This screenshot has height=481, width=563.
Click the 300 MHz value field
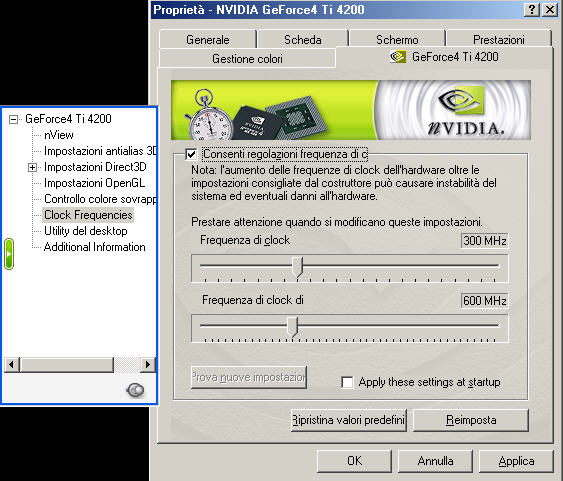(x=484, y=240)
